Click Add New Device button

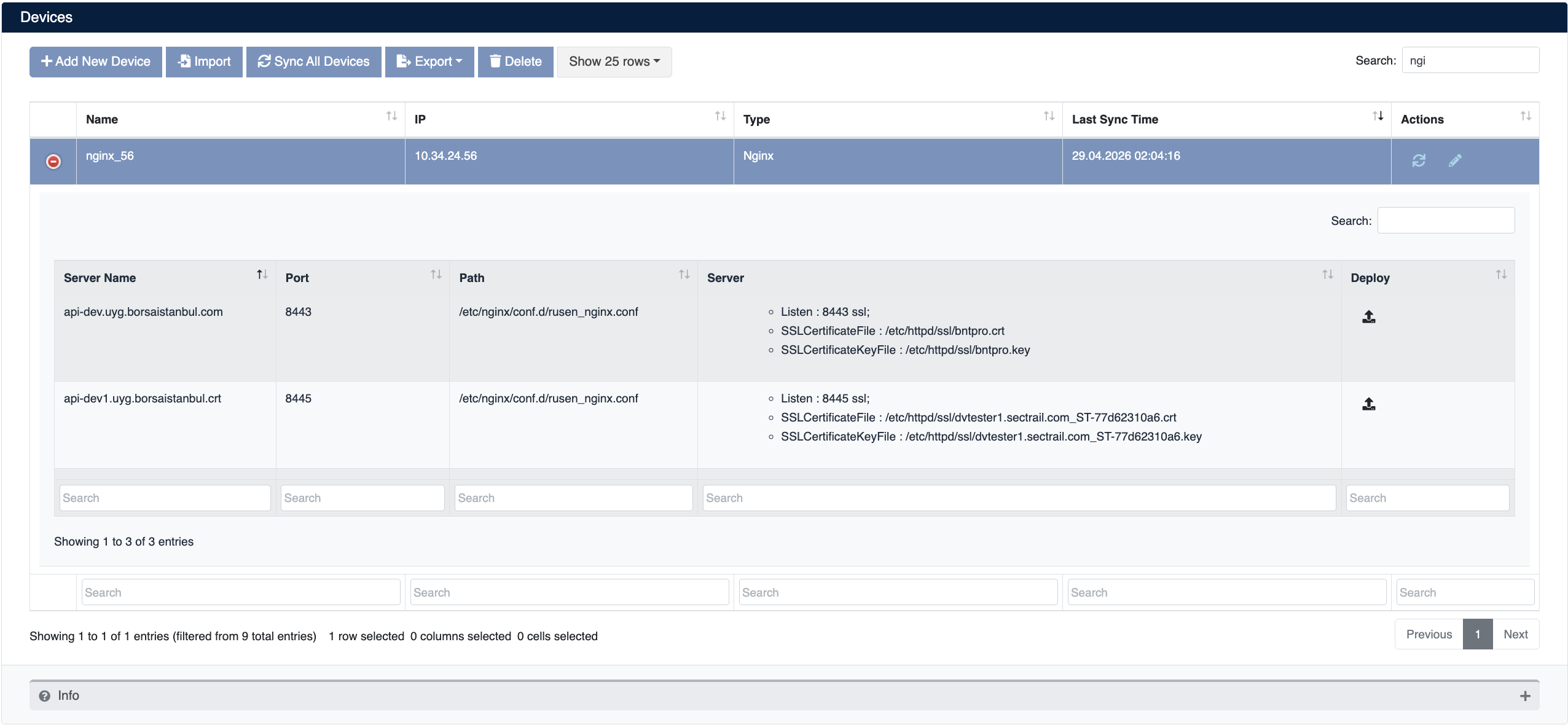tap(96, 61)
